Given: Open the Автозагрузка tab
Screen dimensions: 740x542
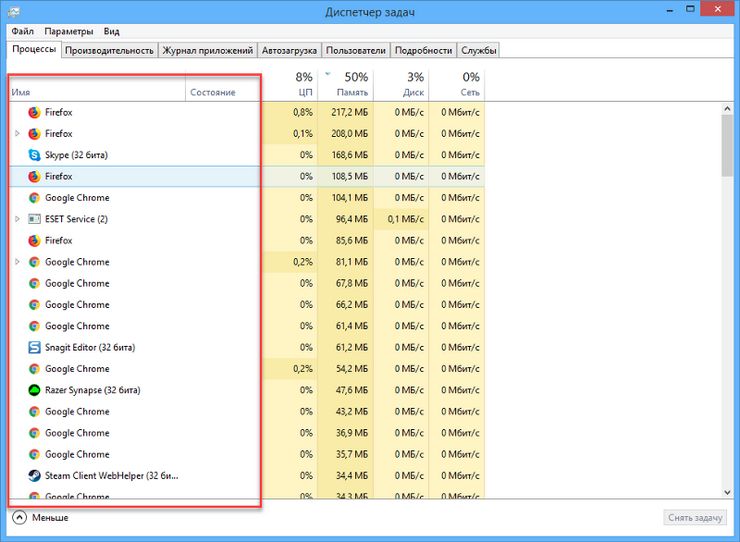Looking at the screenshot, I should click(289, 51).
